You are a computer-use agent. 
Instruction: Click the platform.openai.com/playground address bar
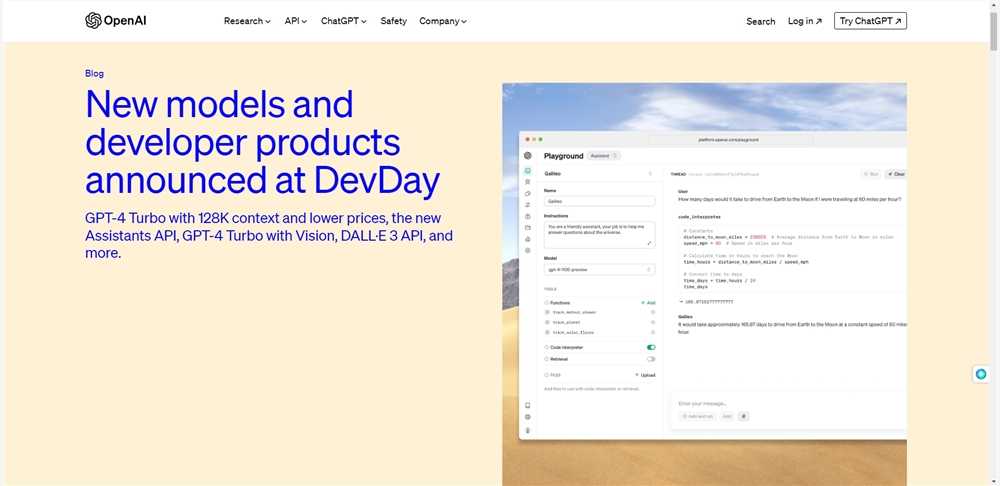click(730, 140)
